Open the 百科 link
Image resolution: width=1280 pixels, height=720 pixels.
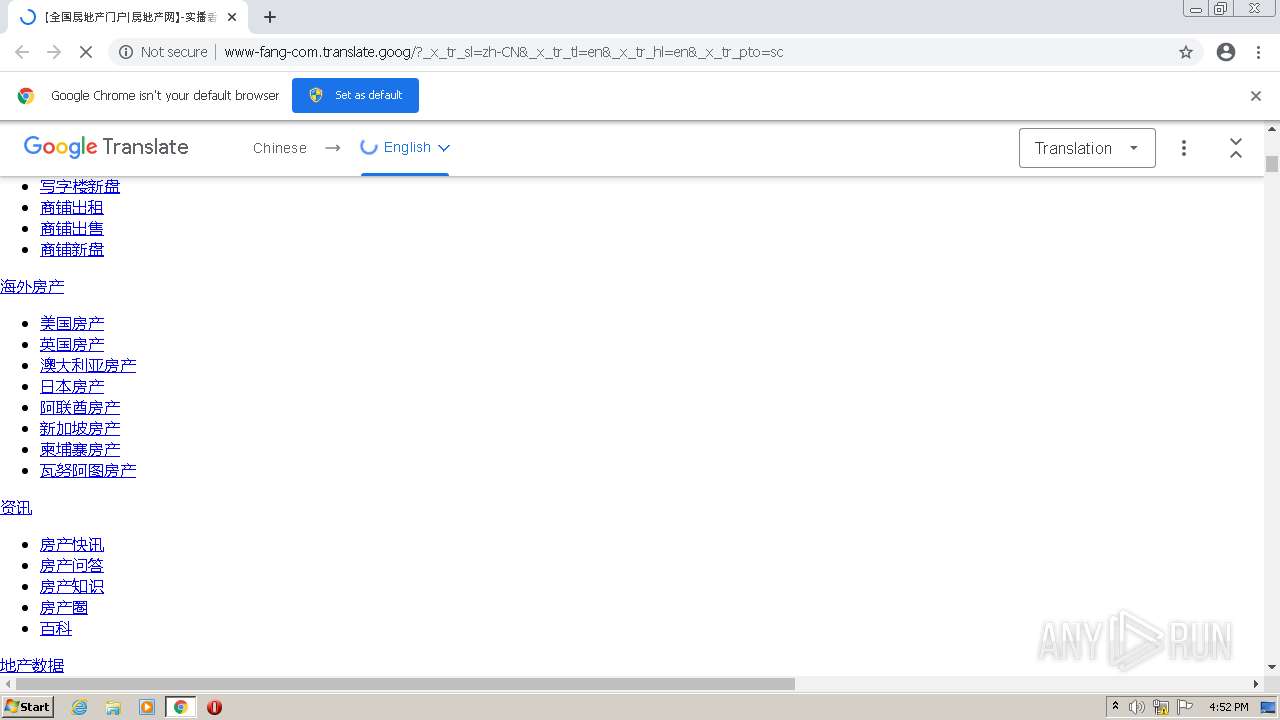point(56,628)
